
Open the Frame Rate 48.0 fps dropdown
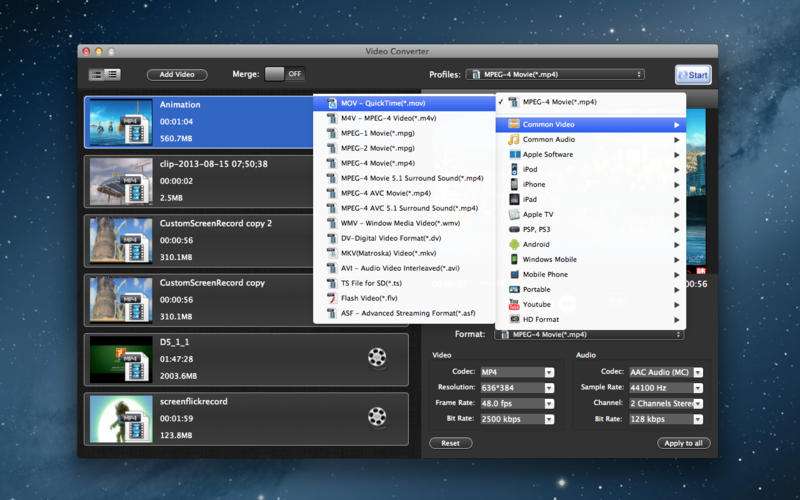517,404
